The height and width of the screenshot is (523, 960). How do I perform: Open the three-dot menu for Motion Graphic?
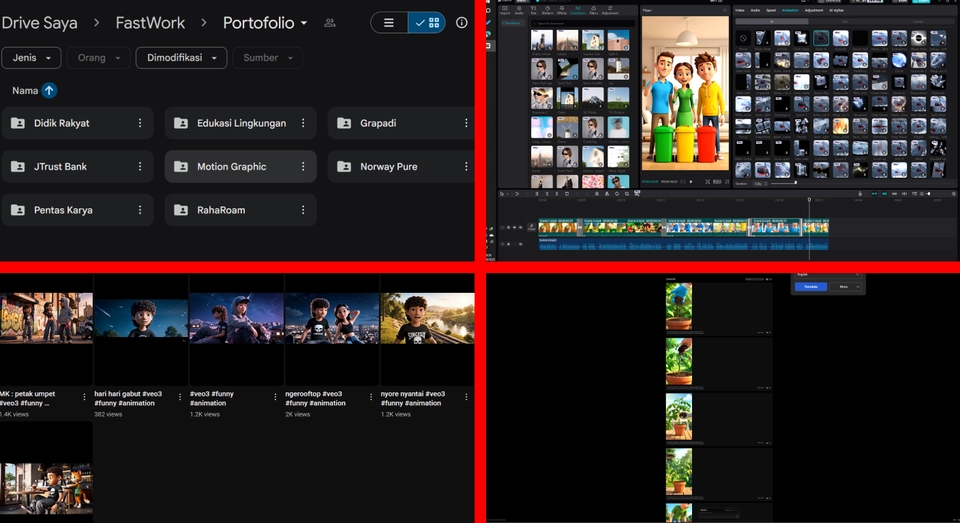pos(303,167)
